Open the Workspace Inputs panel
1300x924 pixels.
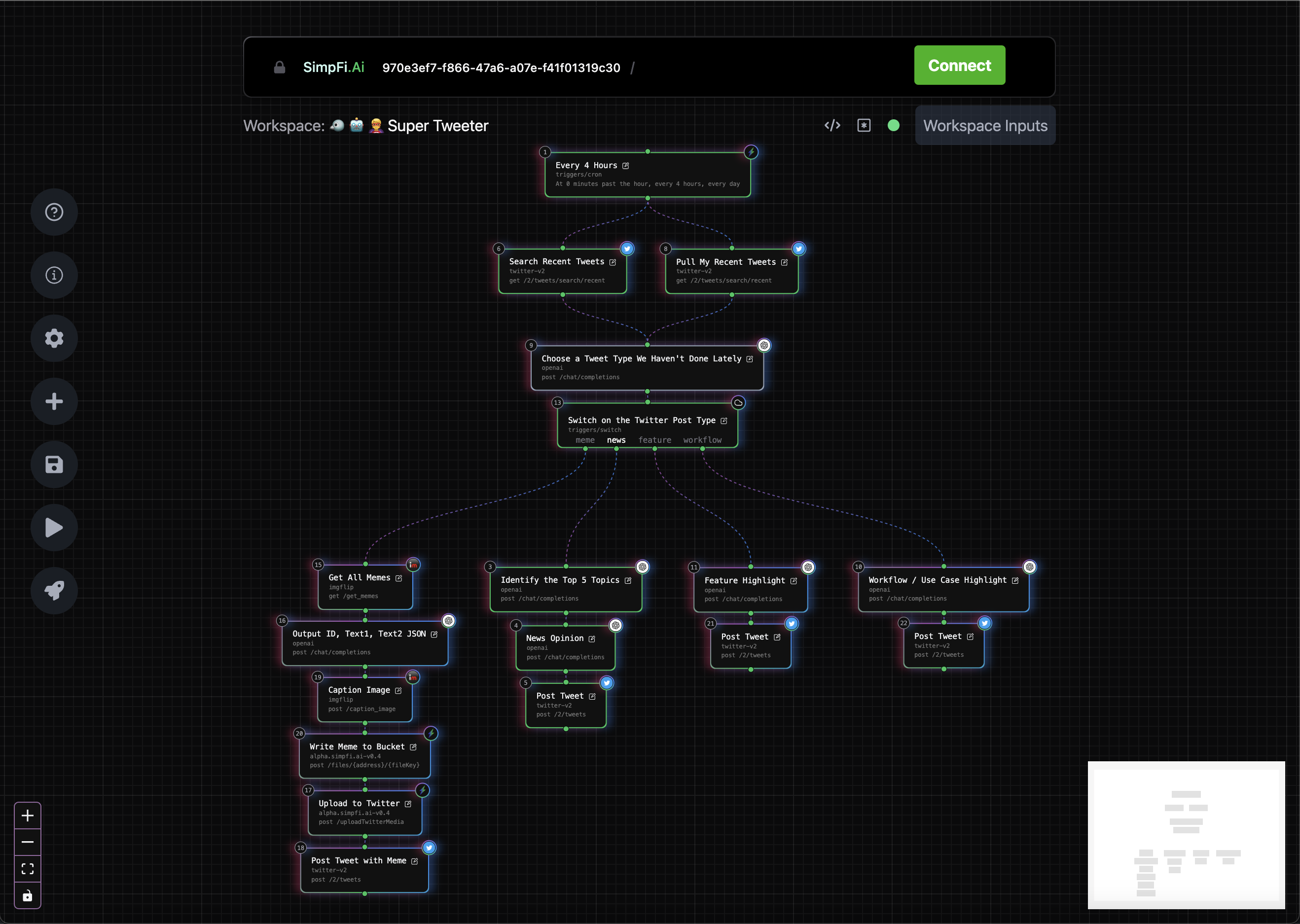[x=985, y=126]
